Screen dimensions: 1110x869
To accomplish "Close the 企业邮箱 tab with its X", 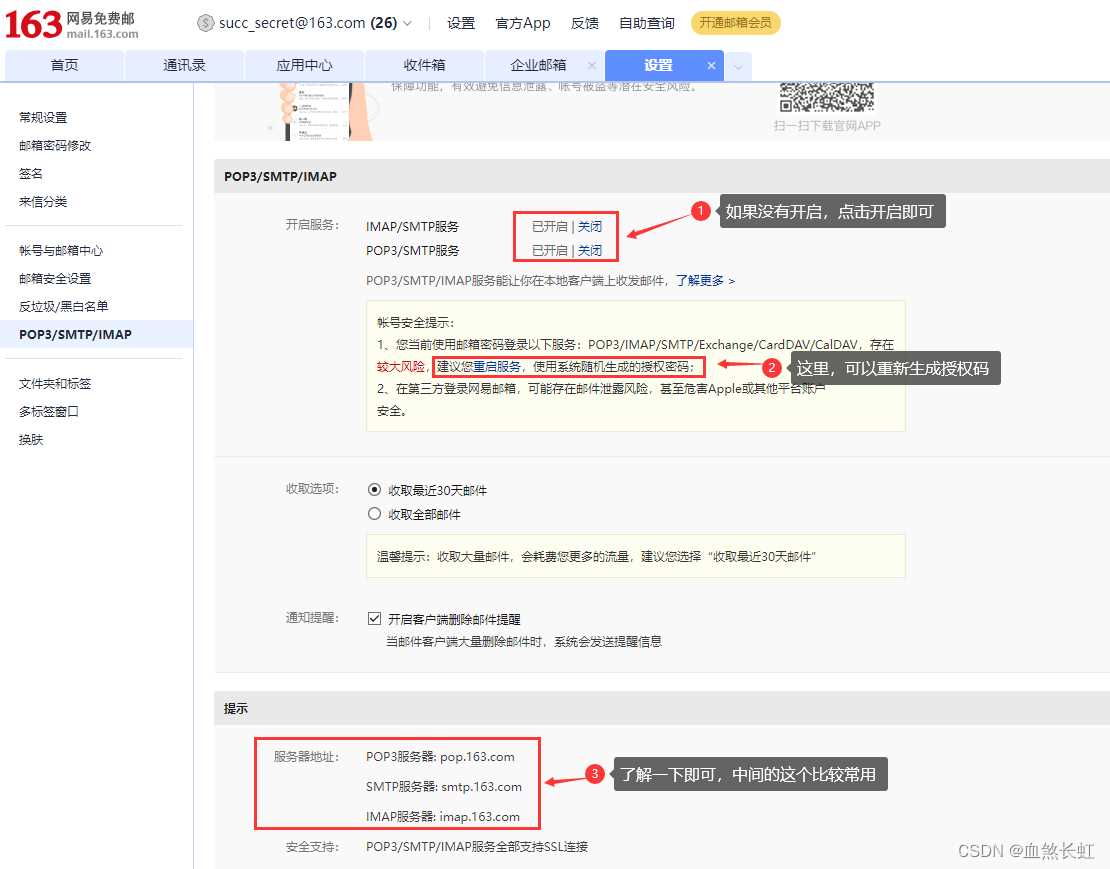I will pyautogui.click(x=592, y=66).
